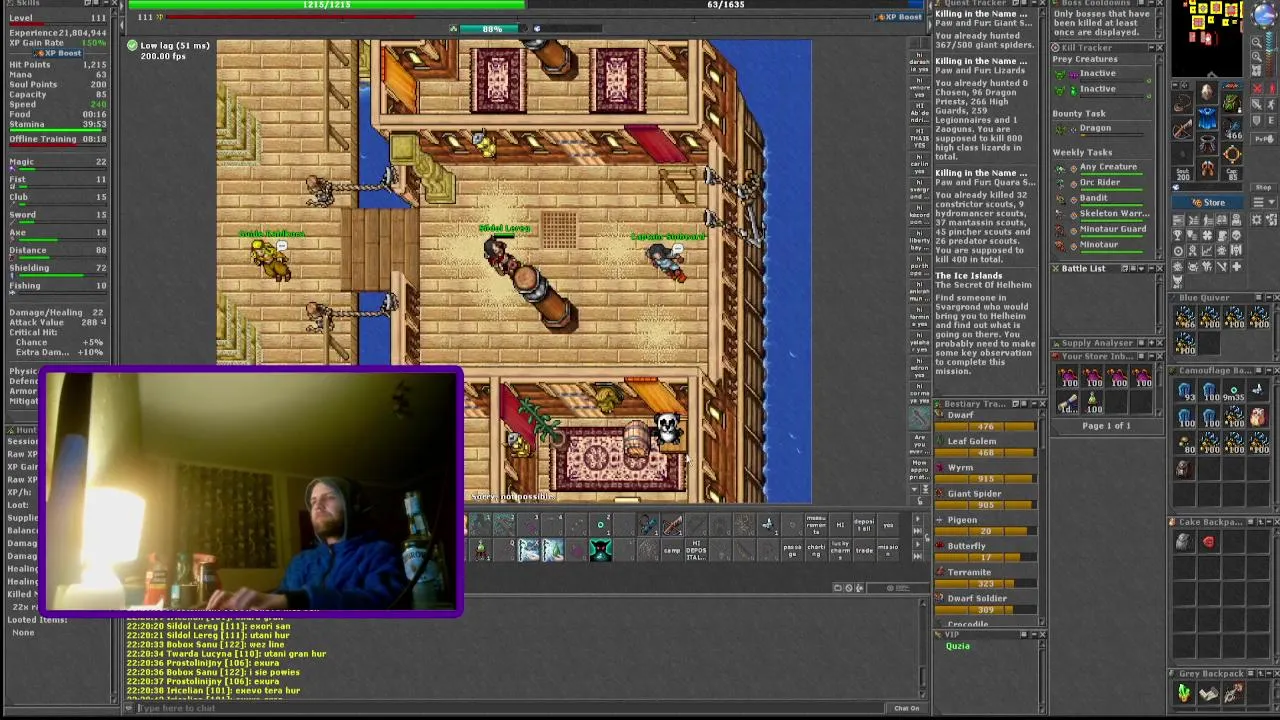Click the boots equipment slot

click(1209, 169)
